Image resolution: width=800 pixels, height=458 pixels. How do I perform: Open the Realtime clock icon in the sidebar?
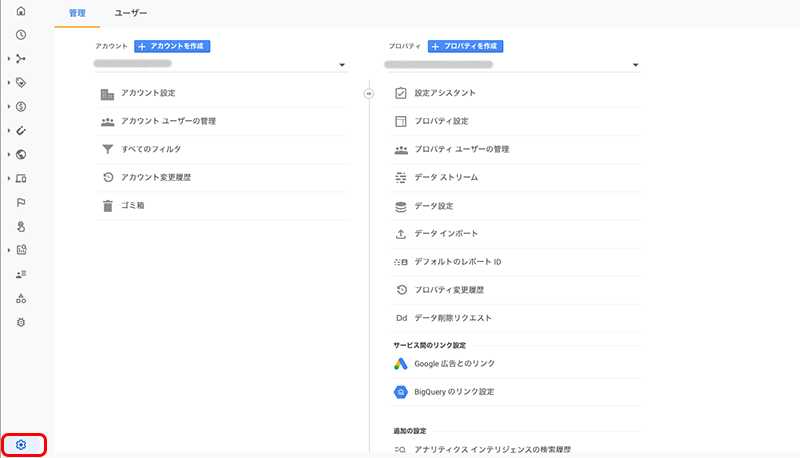(x=21, y=35)
